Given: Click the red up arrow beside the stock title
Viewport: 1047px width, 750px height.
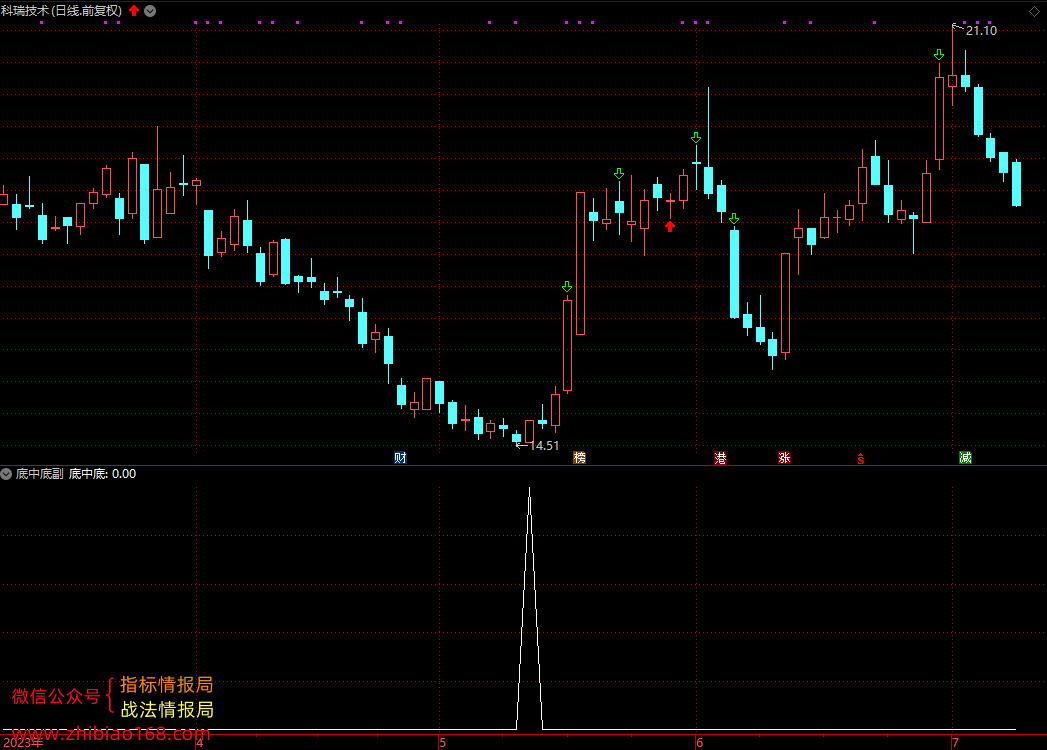Looking at the screenshot, I should pos(134,10).
